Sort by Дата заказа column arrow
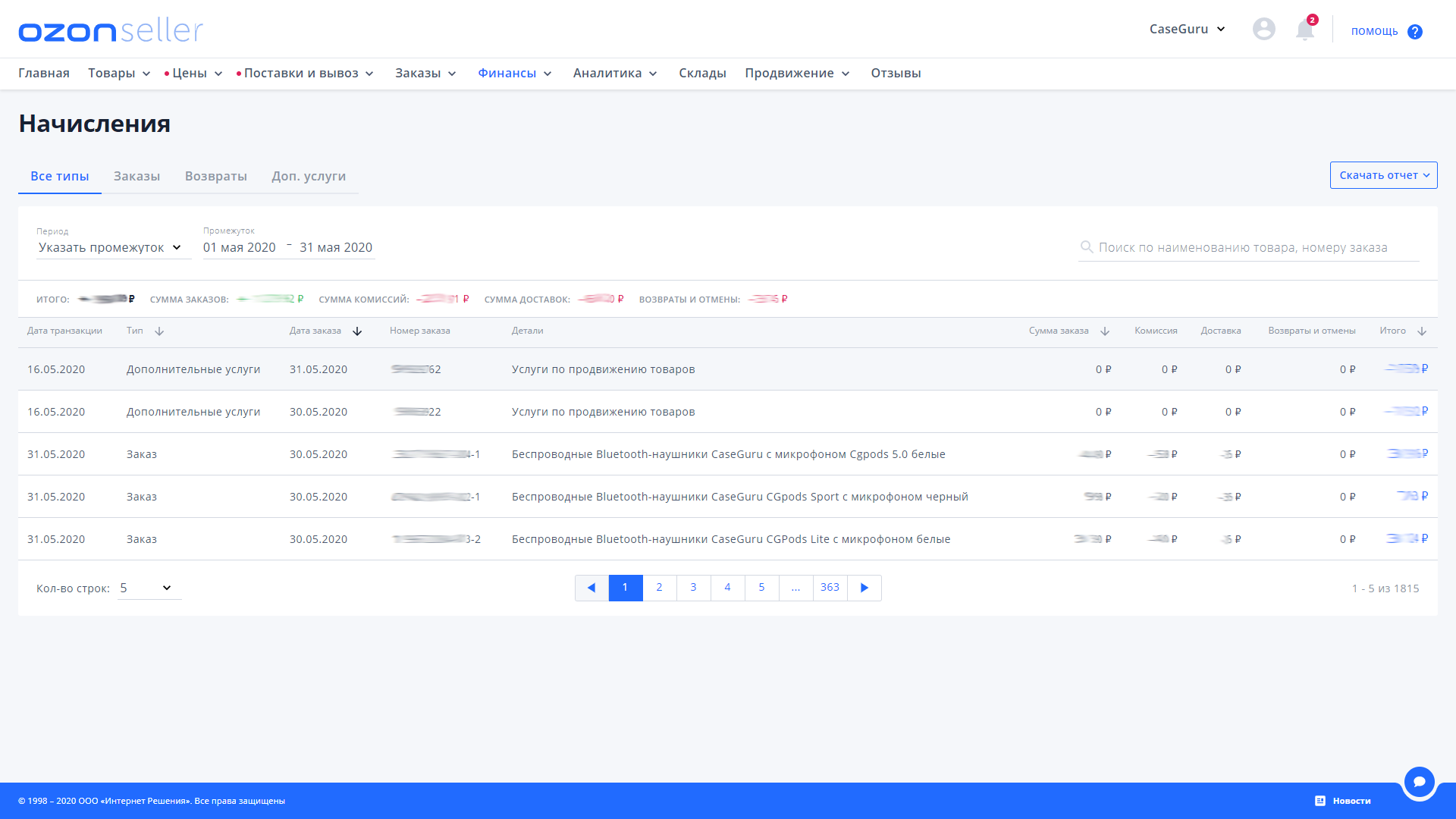 (357, 331)
